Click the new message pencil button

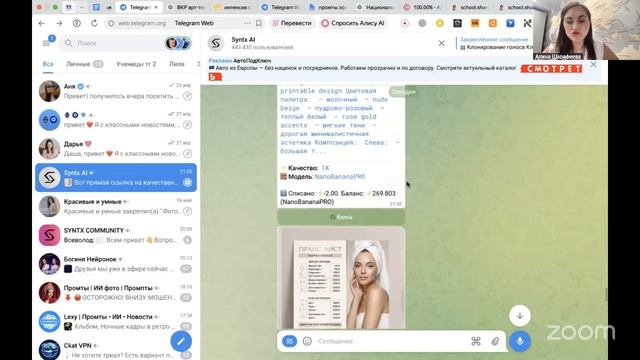click(181, 341)
